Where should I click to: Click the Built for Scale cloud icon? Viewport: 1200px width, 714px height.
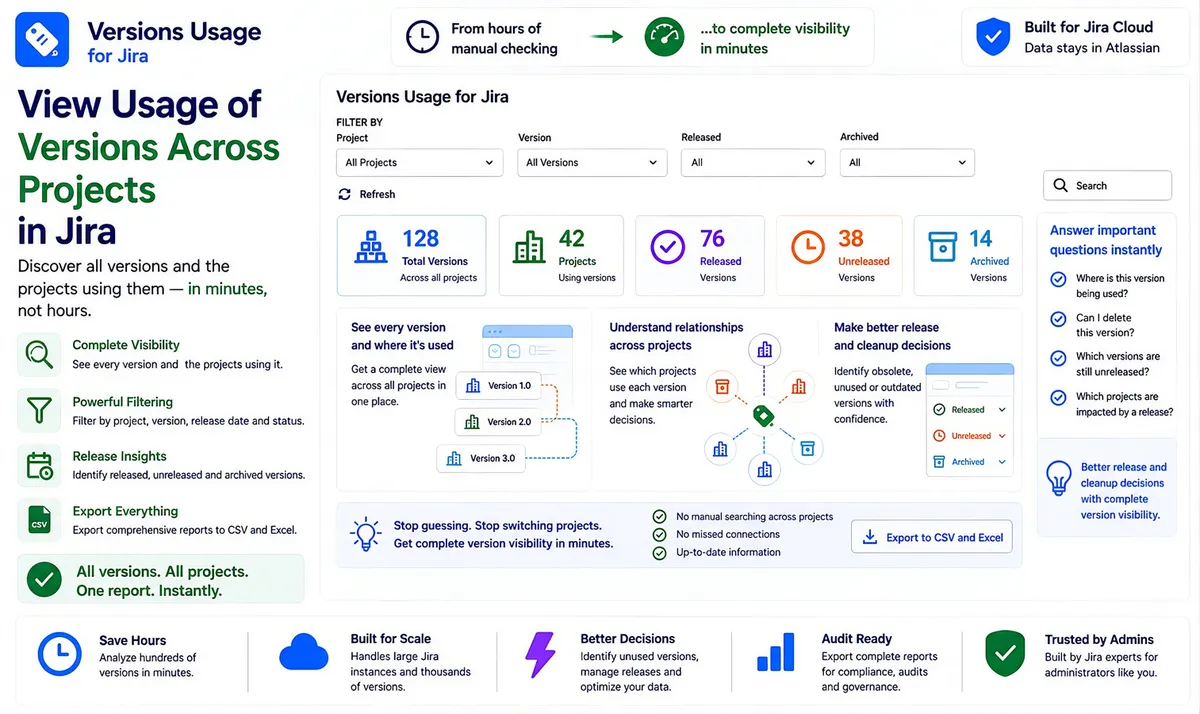tap(304, 652)
